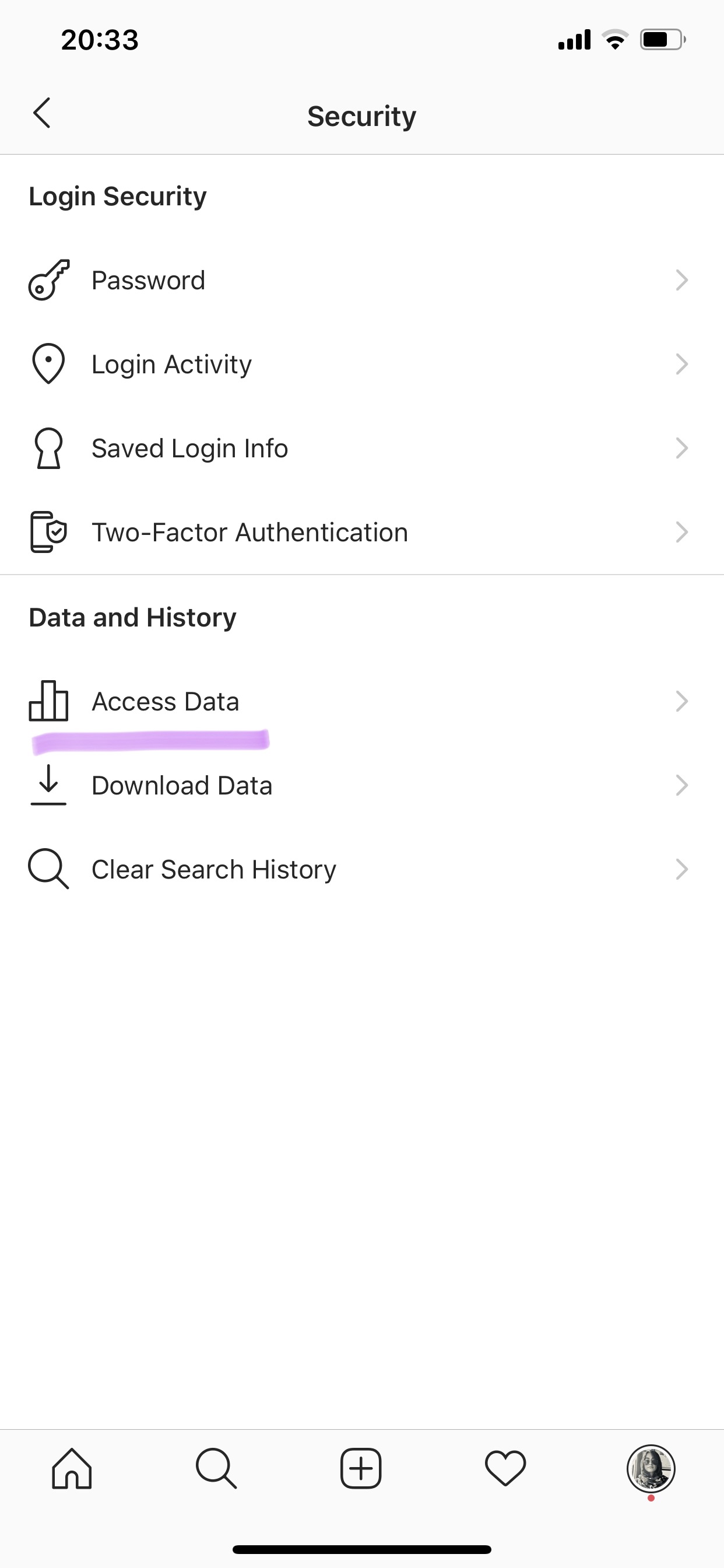Image resolution: width=724 pixels, height=1568 pixels.
Task: Select Clear Search History
Action: (x=213, y=869)
